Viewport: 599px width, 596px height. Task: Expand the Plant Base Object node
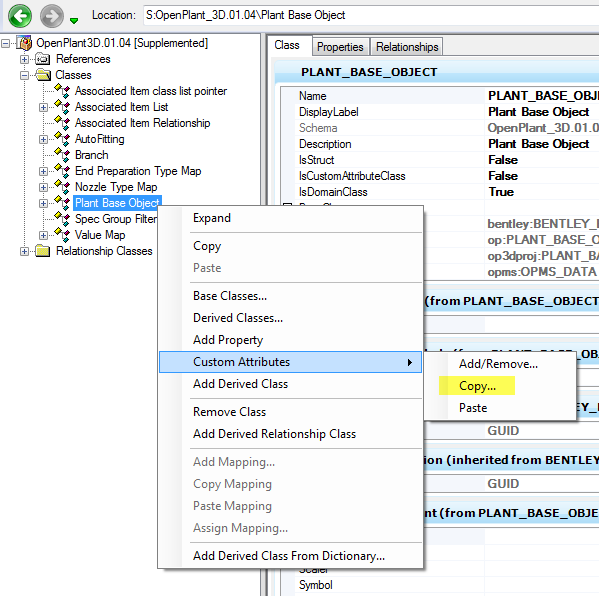43,204
